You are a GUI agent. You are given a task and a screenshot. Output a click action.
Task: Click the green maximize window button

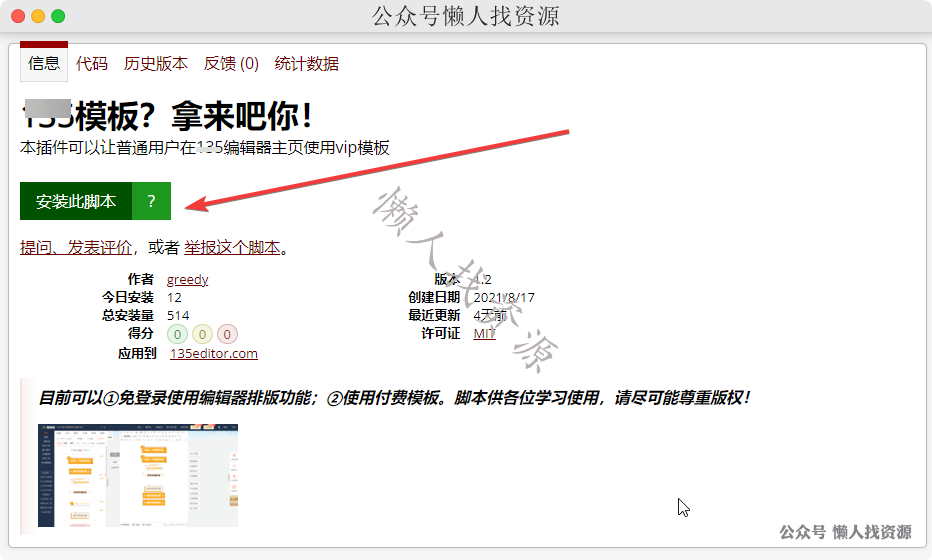click(58, 16)
